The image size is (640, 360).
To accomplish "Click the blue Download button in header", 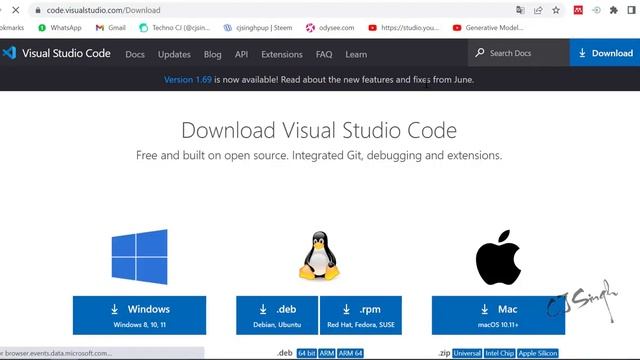I will coord(605,53).
